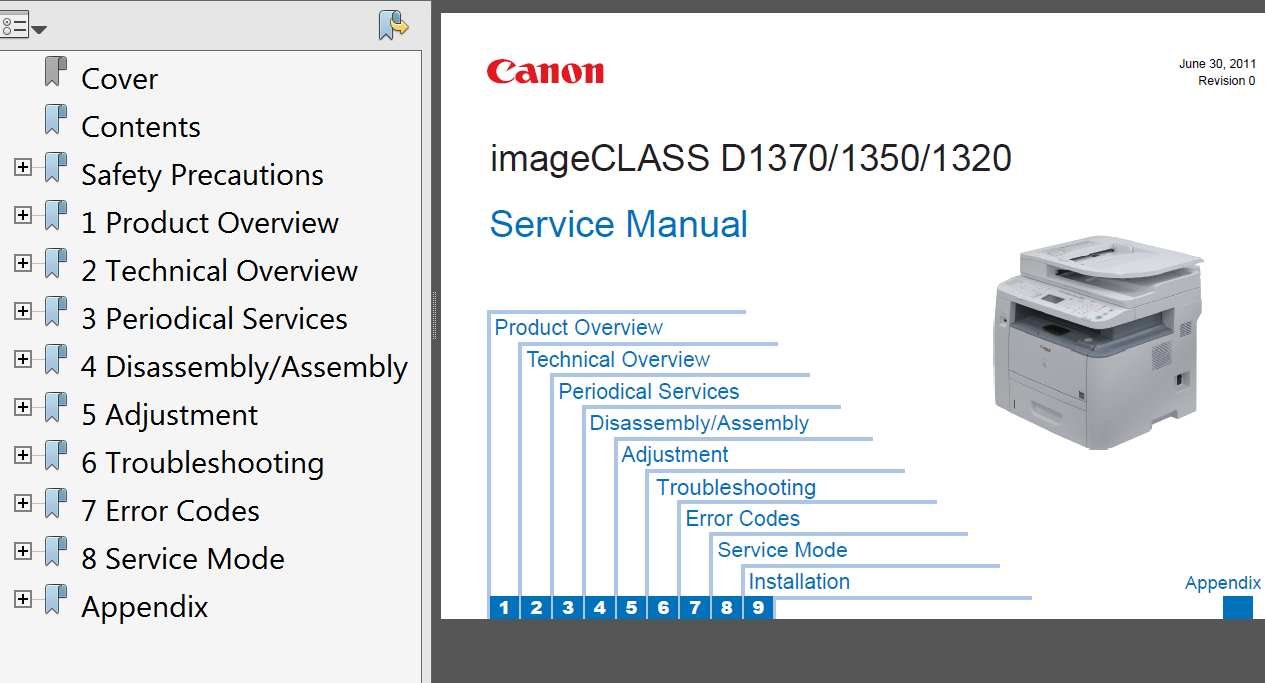The image size is (1265, 683).
Task: Open the Cover bookmark
Action: coord(120,79)
